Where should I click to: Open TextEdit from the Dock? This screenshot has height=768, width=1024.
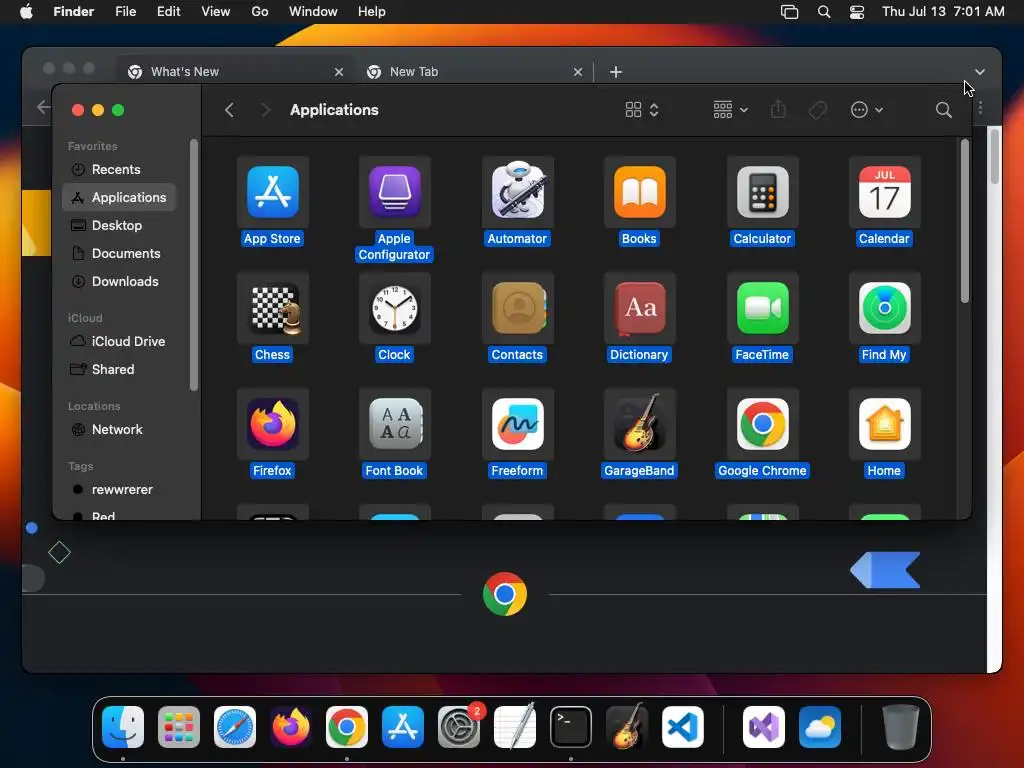point(515,727)
